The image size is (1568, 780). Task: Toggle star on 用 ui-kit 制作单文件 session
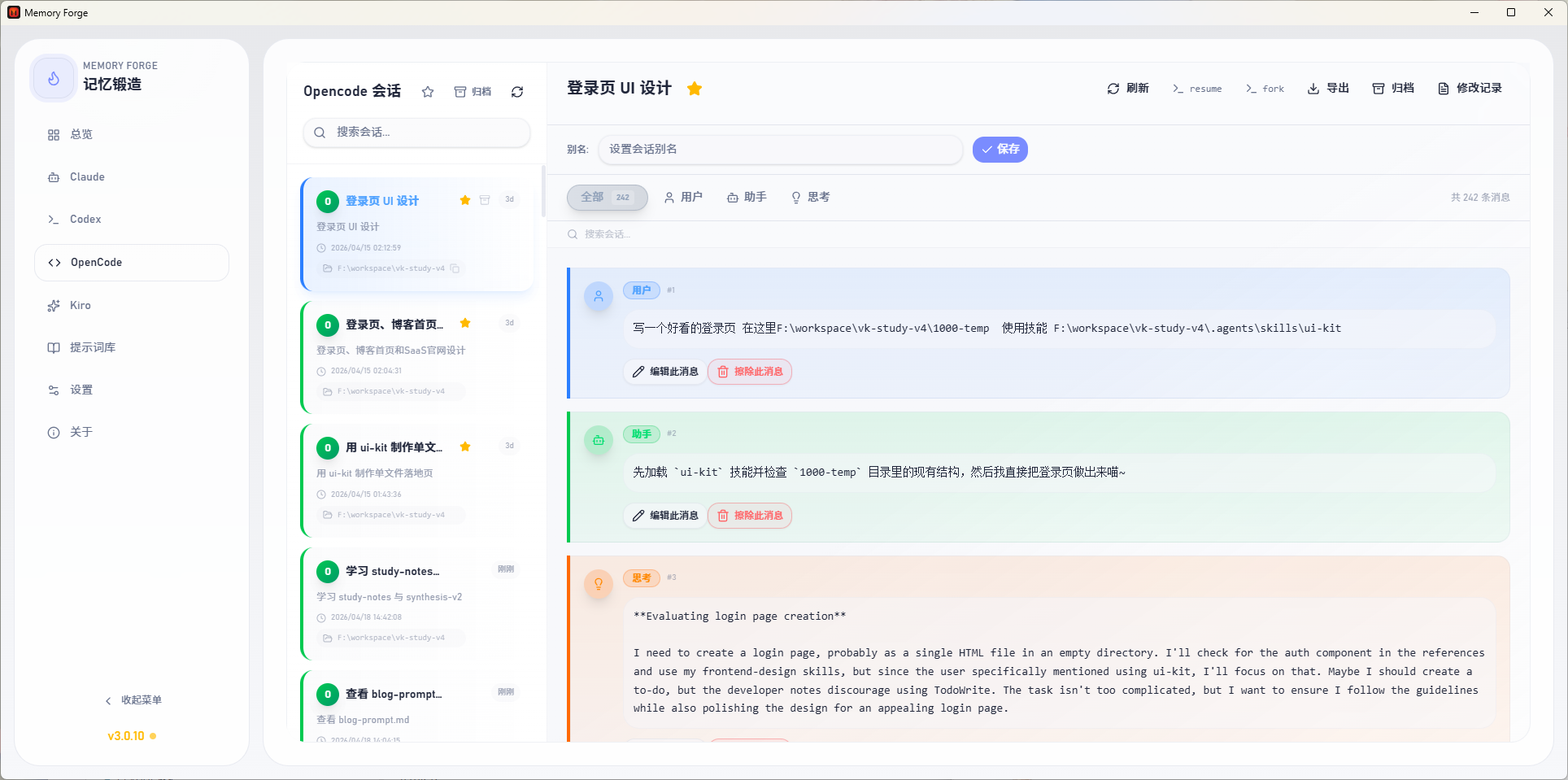click(x=465, y=447)
